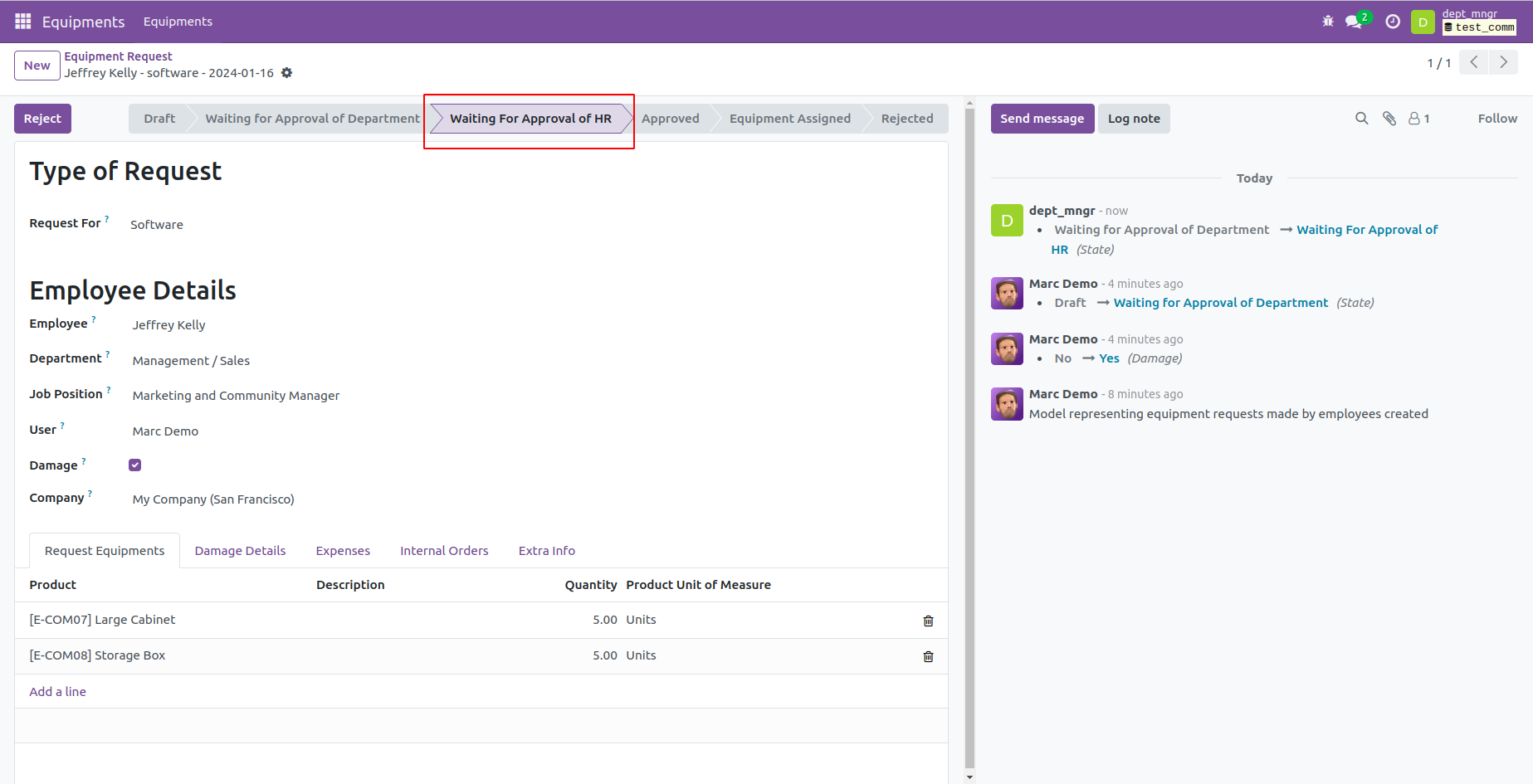The width and height of the screenshot is (1533, 784).
Task: Delete the Storage Box line trash icon
Action: click(x=928, y=656)
